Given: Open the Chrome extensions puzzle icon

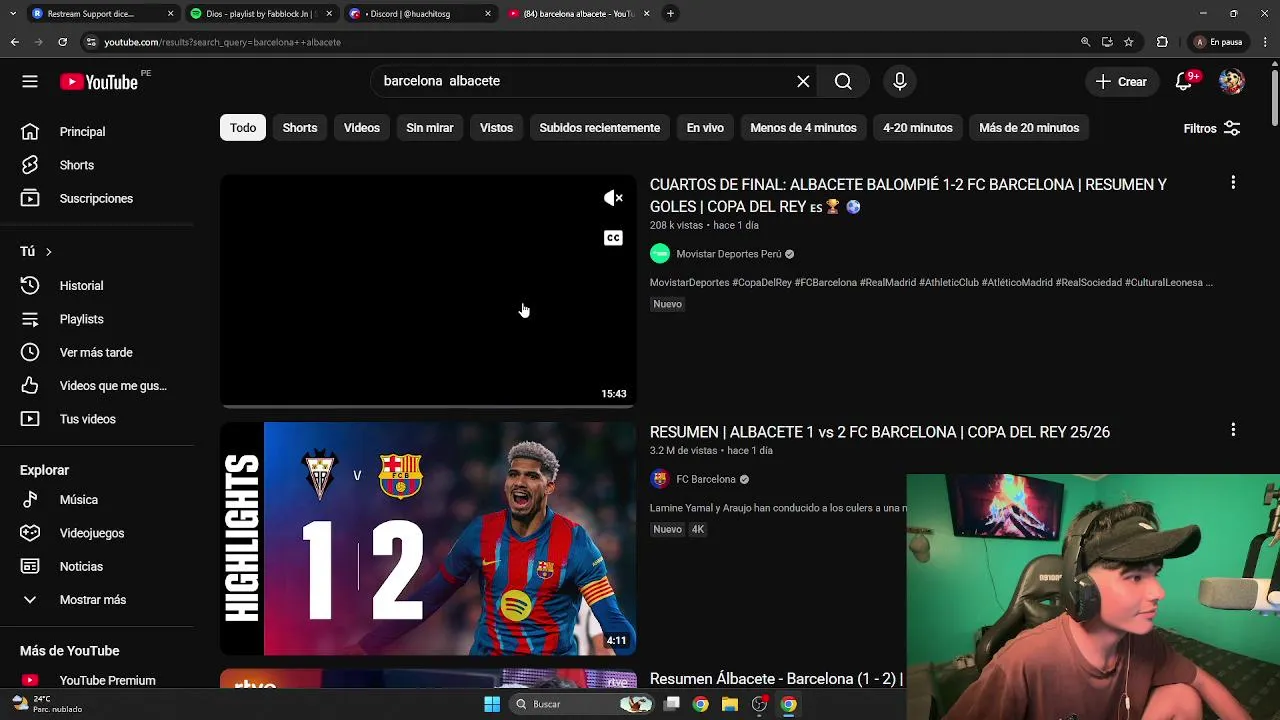Looking at the screenshot, I should tap(1162, 42).
